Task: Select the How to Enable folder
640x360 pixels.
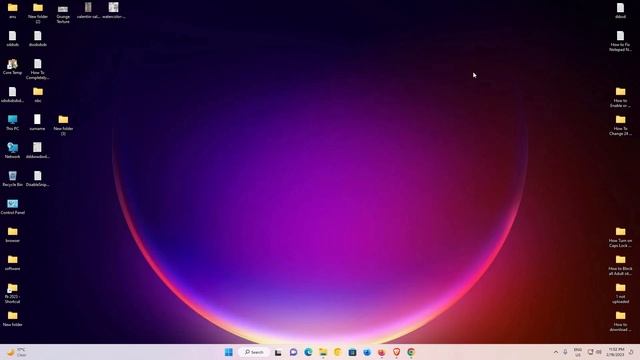Action: (x=620, y=97)
